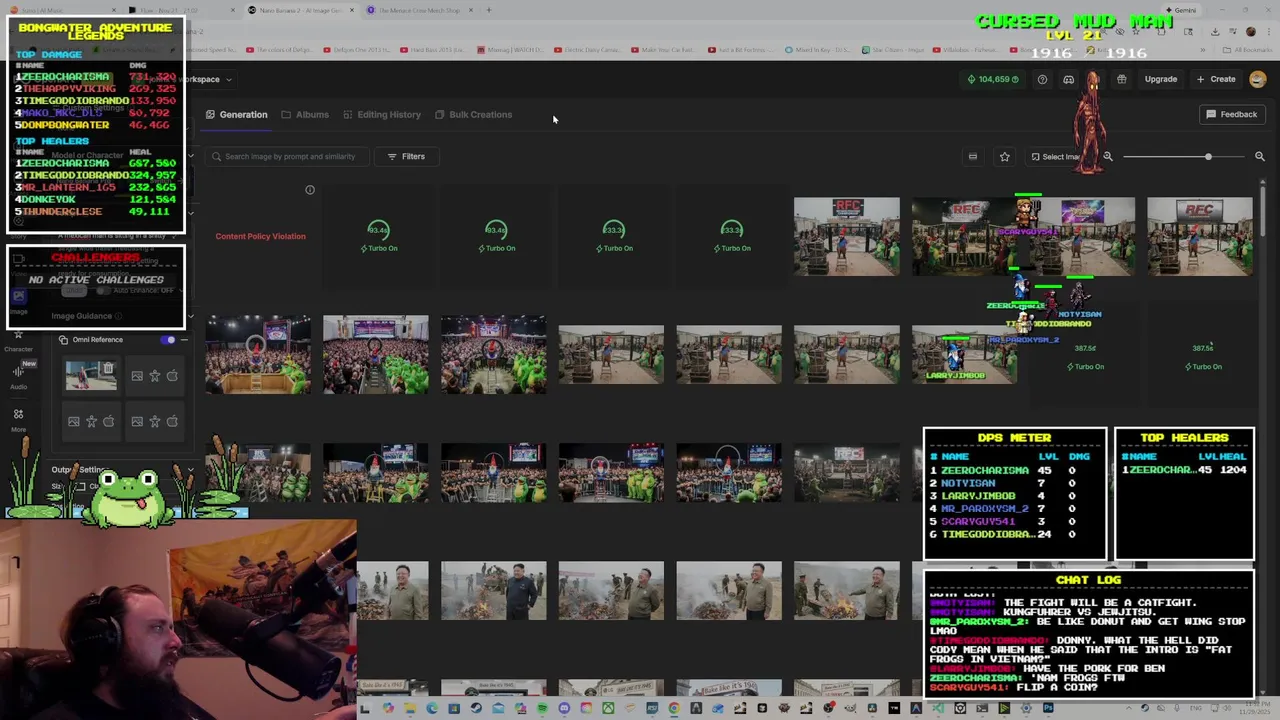Open the Discord icon
The height and width of the screenshot is (720, 1280).
pyautogui.click(x=1068, y=79)
